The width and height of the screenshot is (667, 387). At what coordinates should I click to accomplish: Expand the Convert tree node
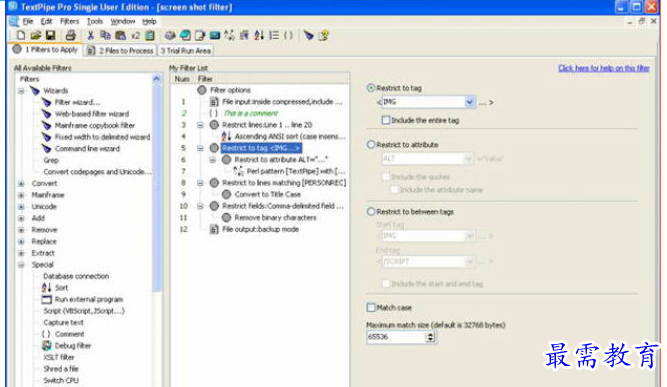21,184
